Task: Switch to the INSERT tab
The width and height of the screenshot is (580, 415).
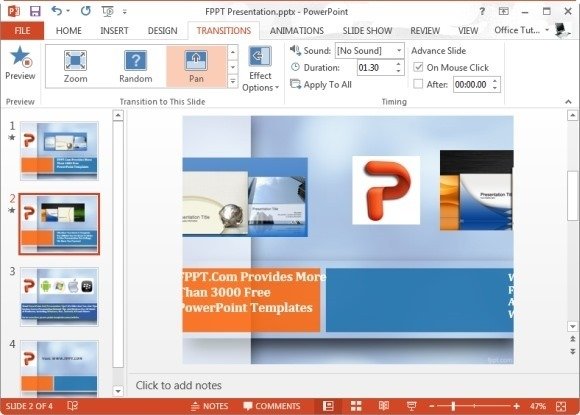Action: 114,30
